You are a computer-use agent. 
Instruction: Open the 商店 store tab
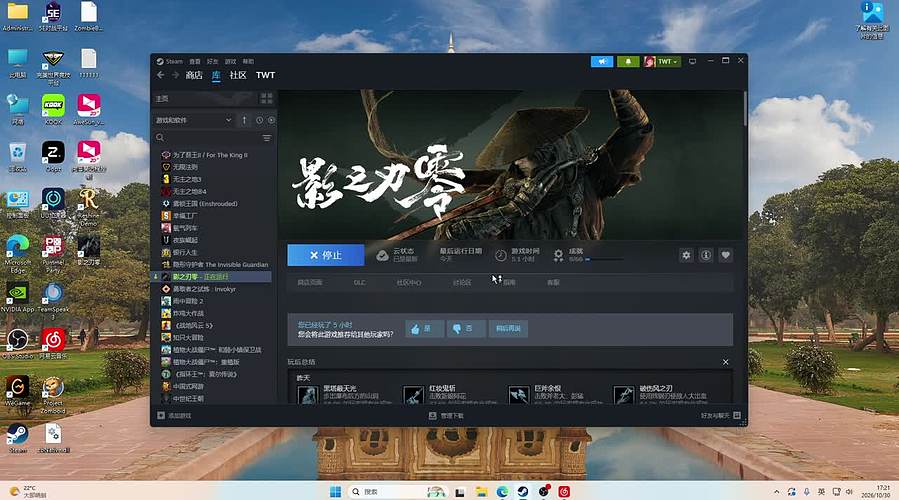194,75
